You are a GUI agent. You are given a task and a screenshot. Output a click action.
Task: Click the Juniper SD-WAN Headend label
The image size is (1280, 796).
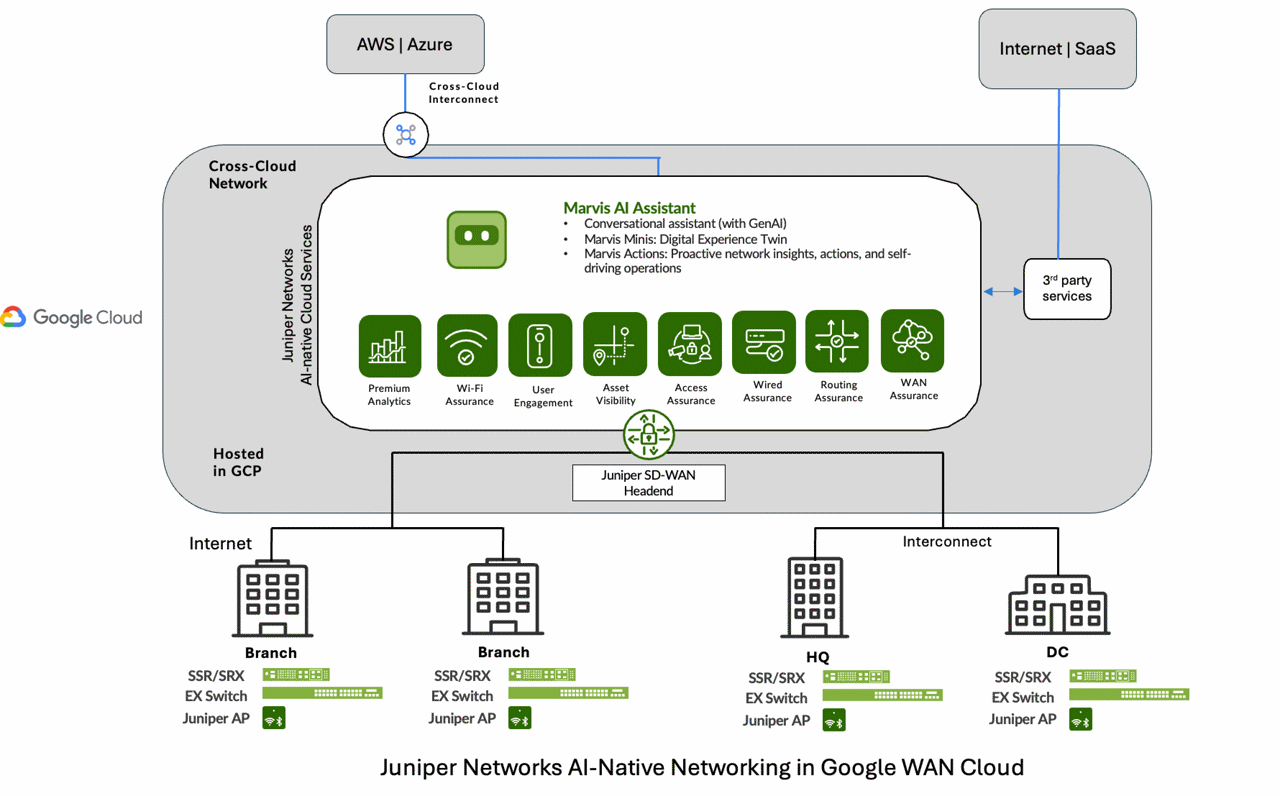click(648, 483)
